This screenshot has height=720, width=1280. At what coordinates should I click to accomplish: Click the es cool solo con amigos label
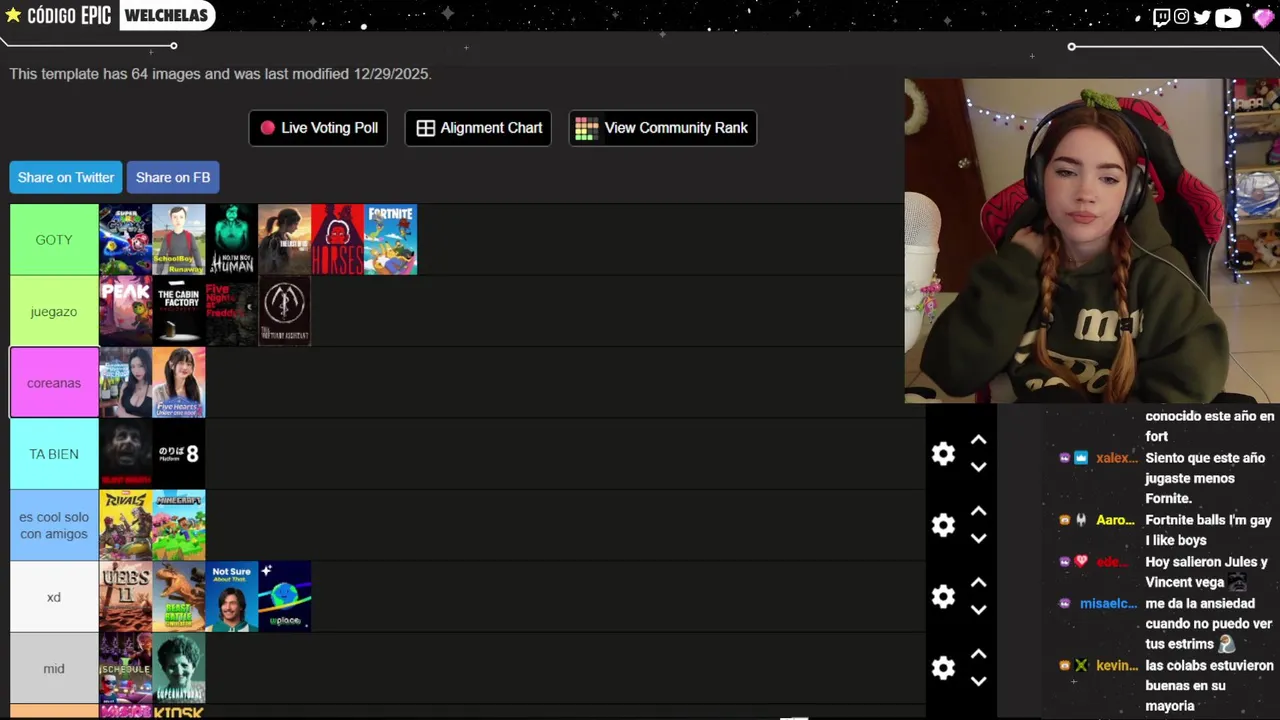pyautogui.click(x=54, y=525)
